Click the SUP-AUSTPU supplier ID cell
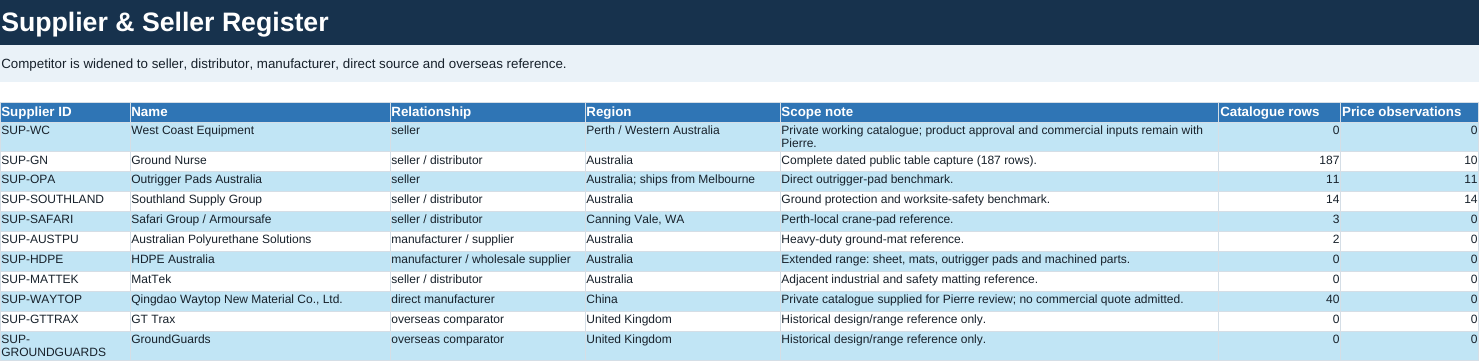 coord(65,241)
